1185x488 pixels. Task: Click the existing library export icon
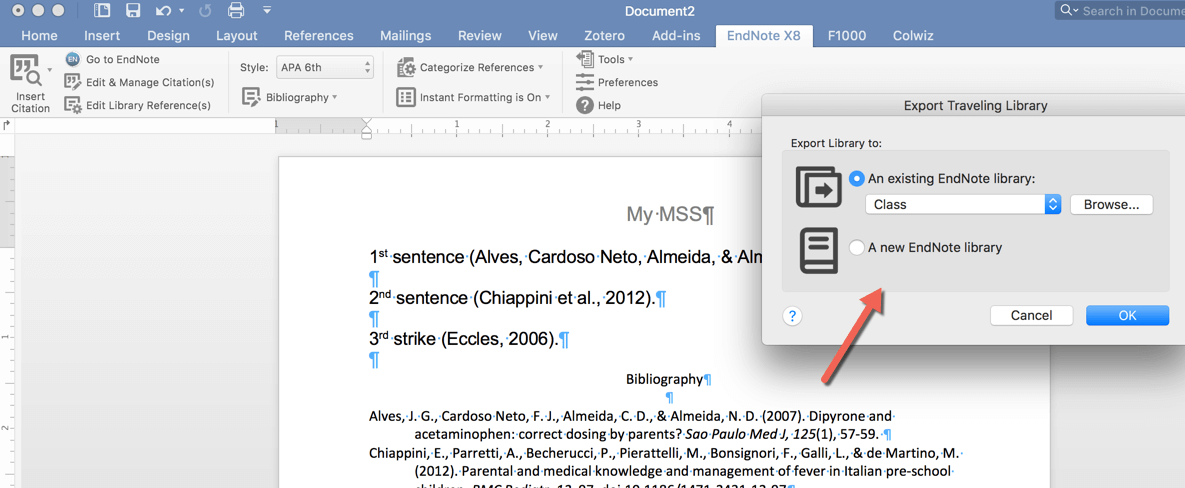[x=819, y=187]
